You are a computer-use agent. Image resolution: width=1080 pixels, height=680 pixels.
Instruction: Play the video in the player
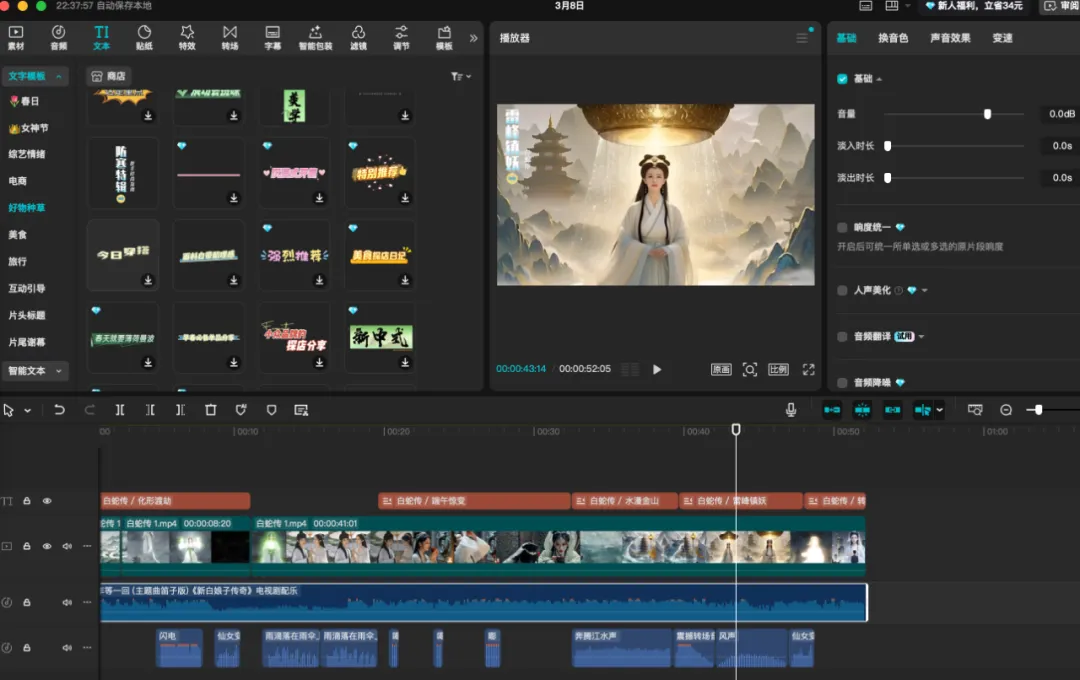pos(657,369)
